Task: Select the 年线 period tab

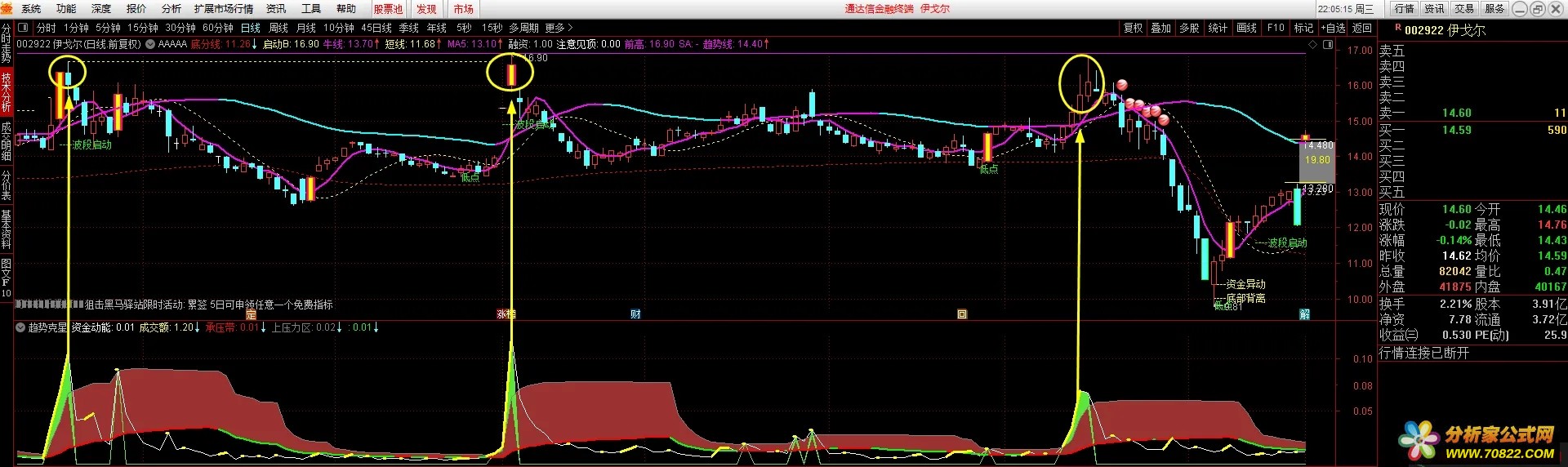Action: point(437,28)
